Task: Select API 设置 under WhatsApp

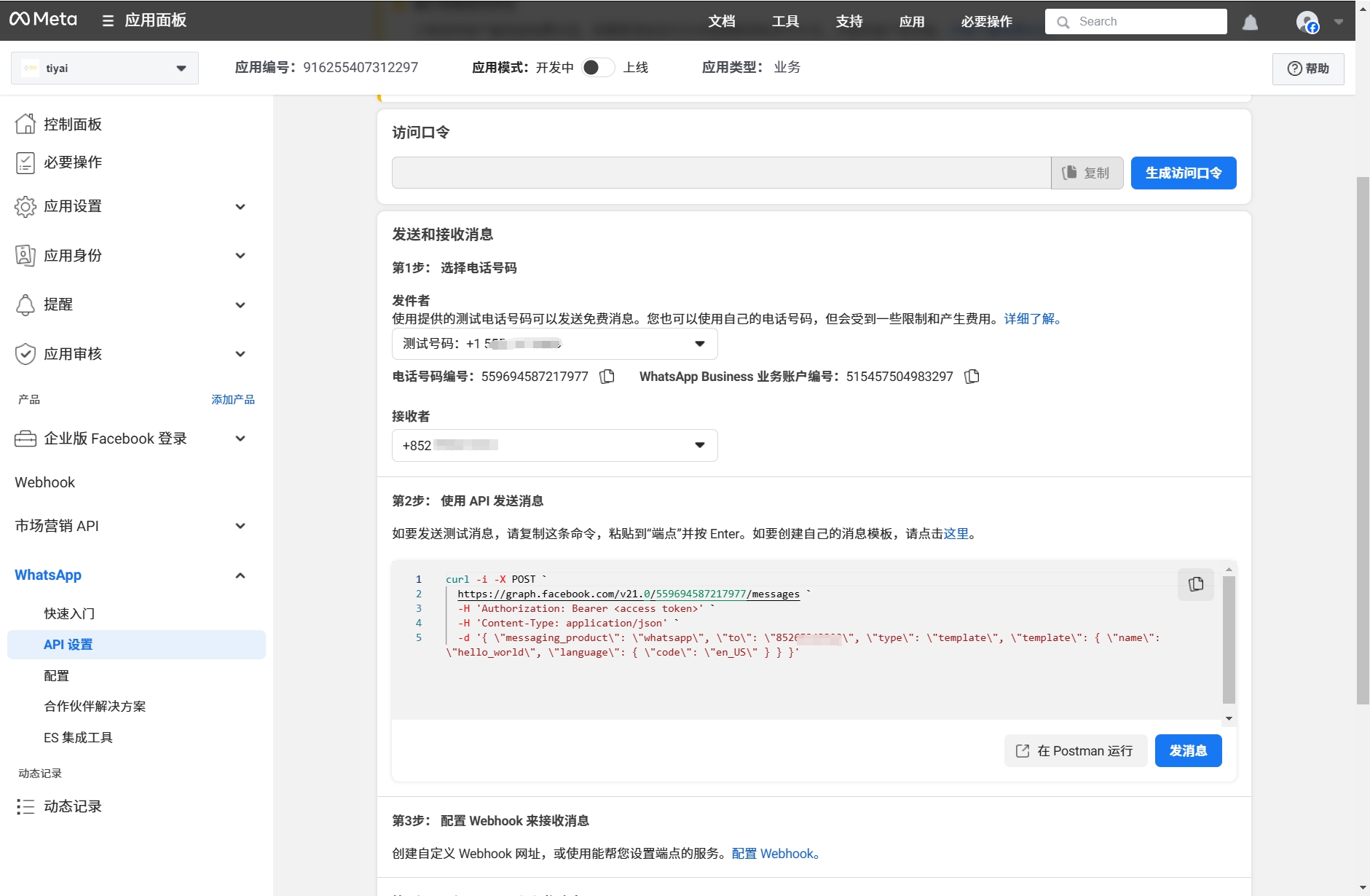Action: click(136, 645)
